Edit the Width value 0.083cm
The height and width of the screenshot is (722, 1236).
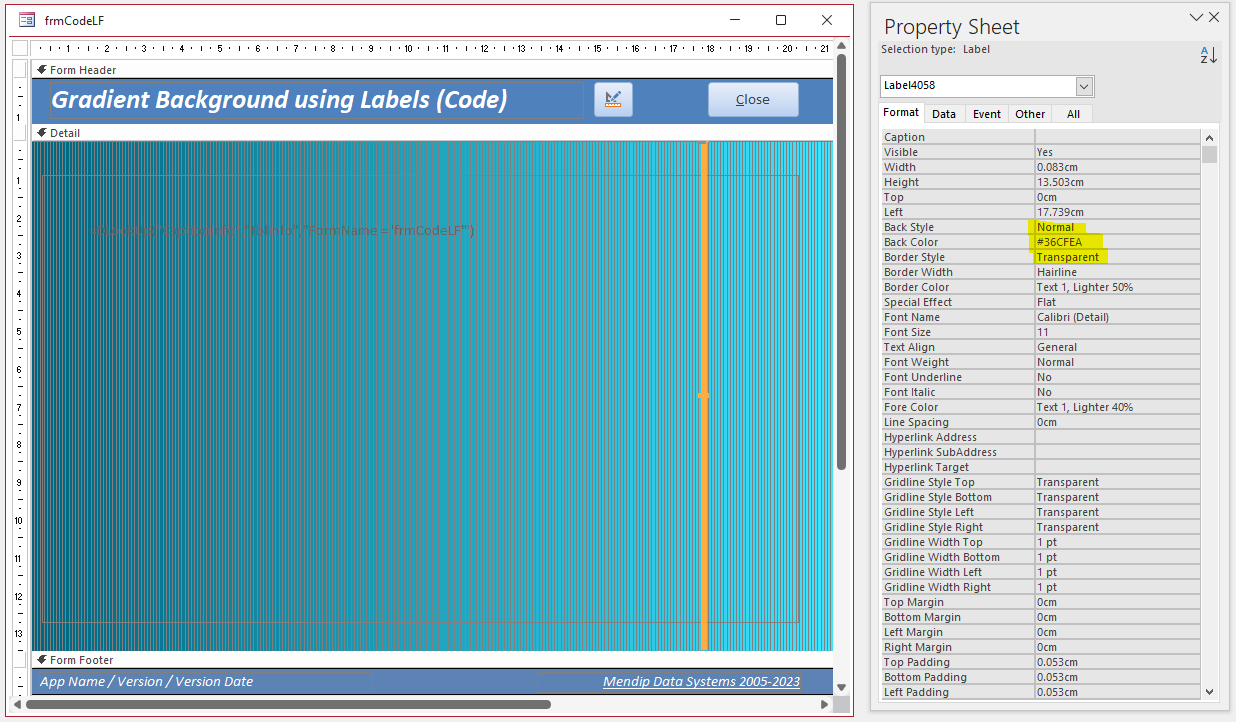tap(1117, 167)
